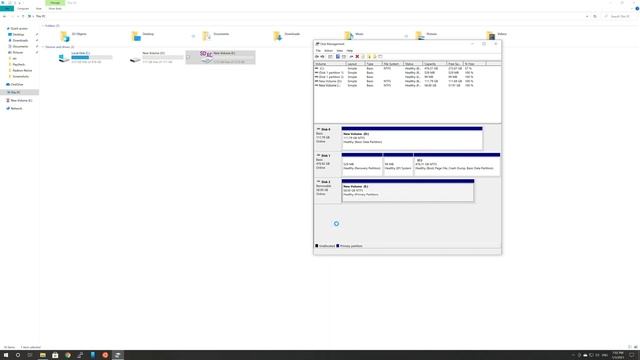Select the (C:) boot partition on Disk 1

[457, 165]
